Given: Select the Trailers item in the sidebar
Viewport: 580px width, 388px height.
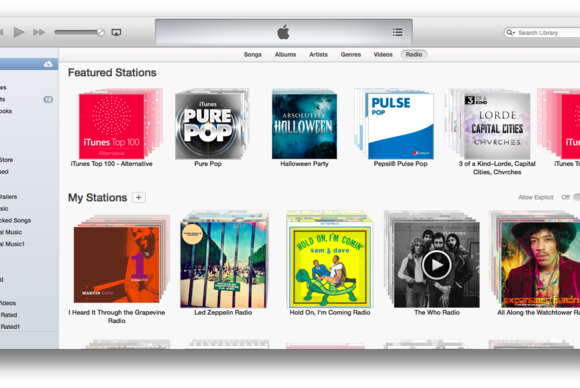Looking at the screenshot, I should [9, 197].
